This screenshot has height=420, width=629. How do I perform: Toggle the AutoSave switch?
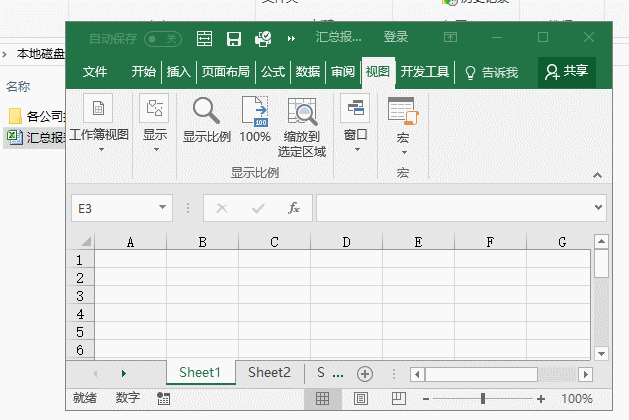[163, 39]
